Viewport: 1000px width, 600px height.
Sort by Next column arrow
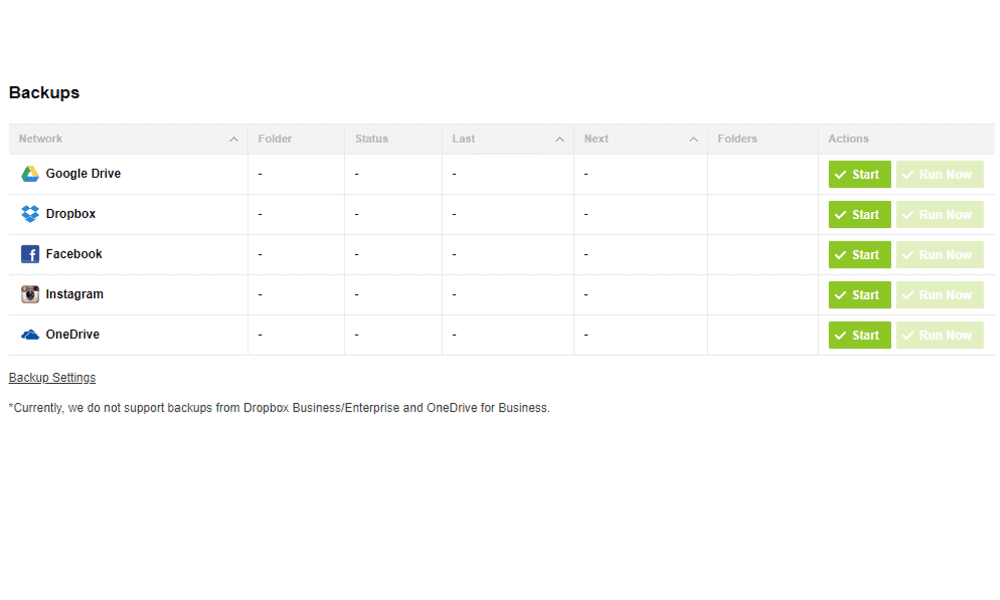coord(693,139)
